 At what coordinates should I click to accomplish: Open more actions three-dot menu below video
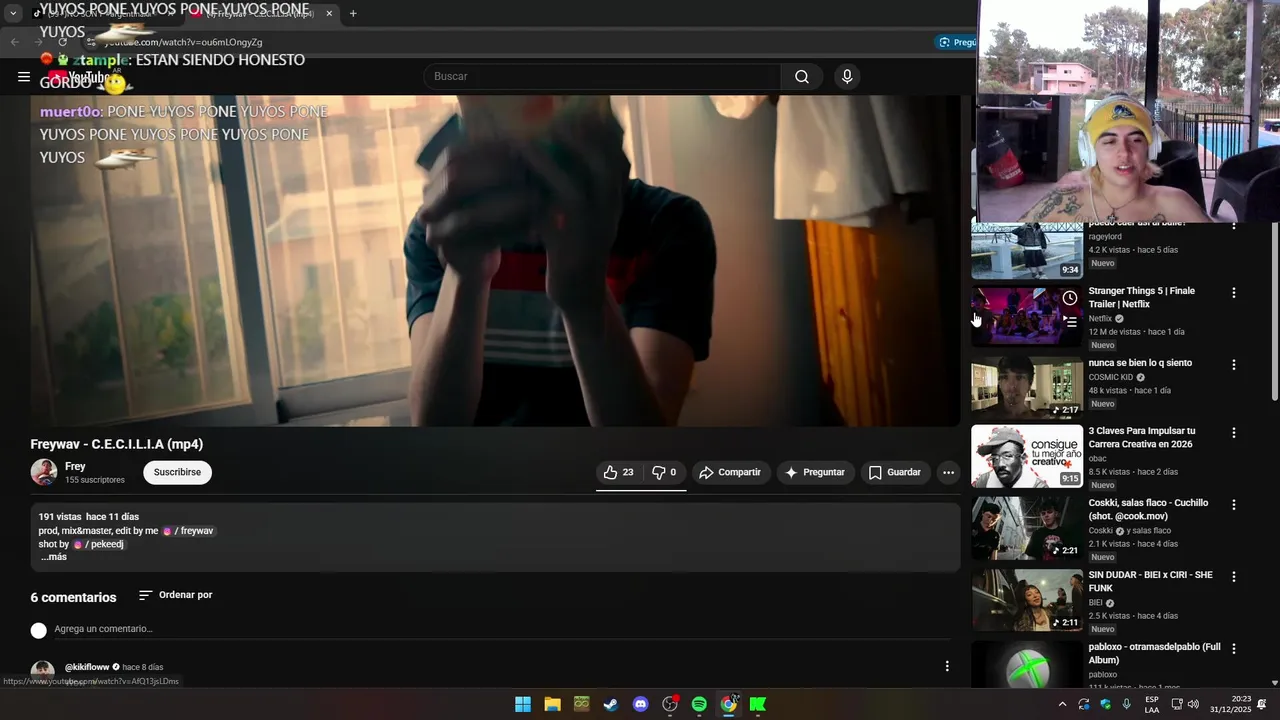tap(948, 472)
